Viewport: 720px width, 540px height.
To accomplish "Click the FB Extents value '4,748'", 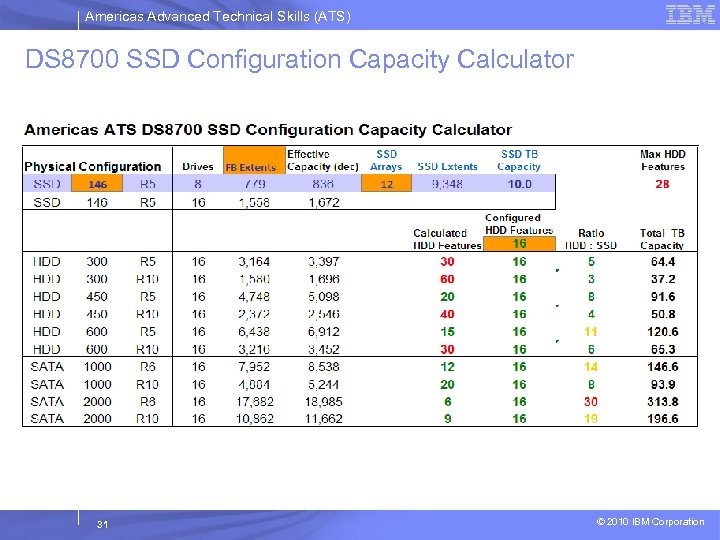I will point(254,297).
